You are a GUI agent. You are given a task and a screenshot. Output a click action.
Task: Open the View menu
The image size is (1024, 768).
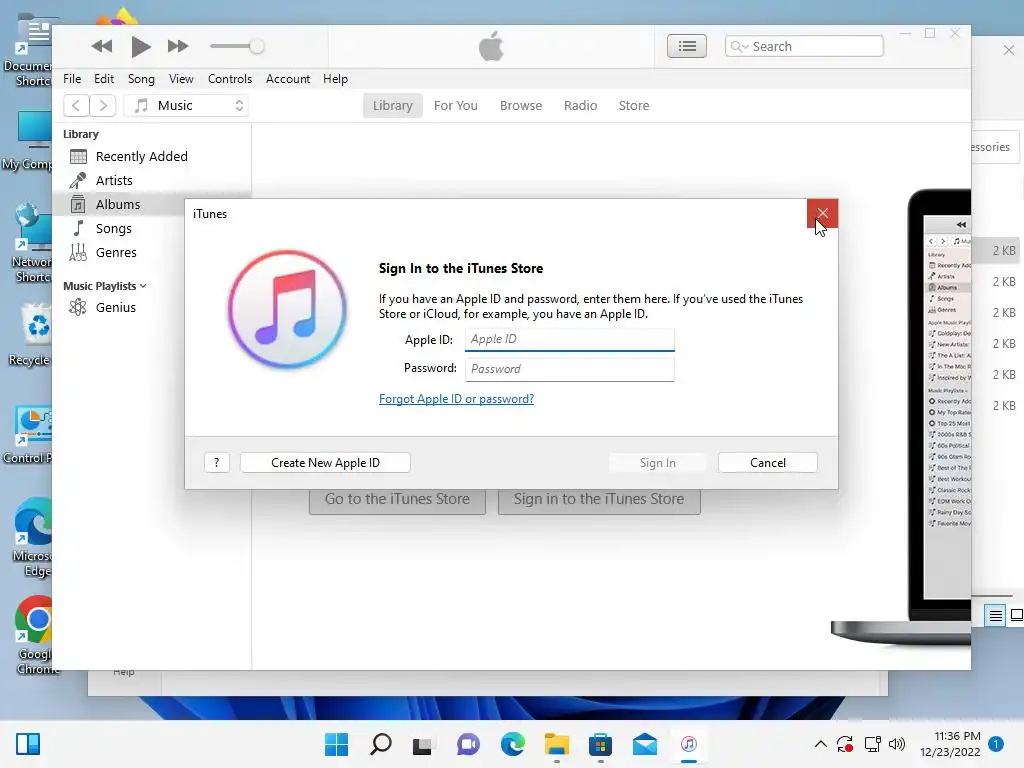[x=181, y=79]
